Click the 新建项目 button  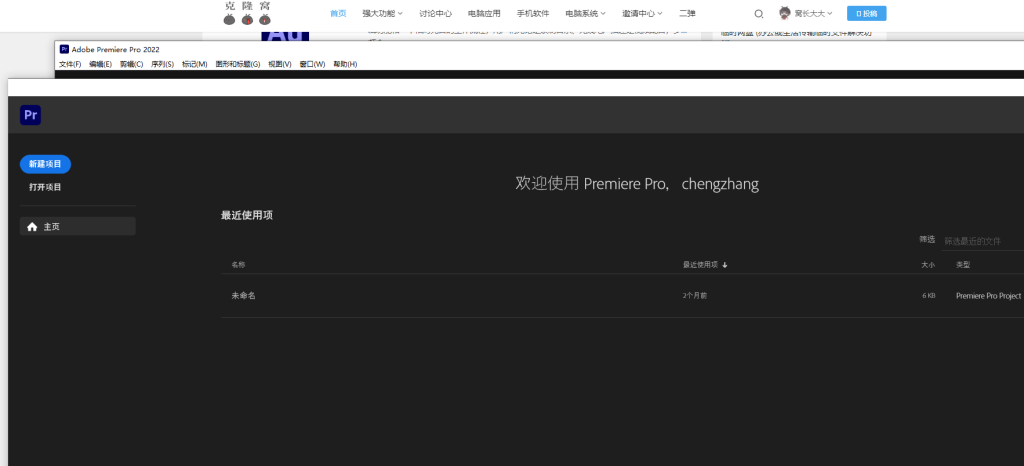(45, 164)
